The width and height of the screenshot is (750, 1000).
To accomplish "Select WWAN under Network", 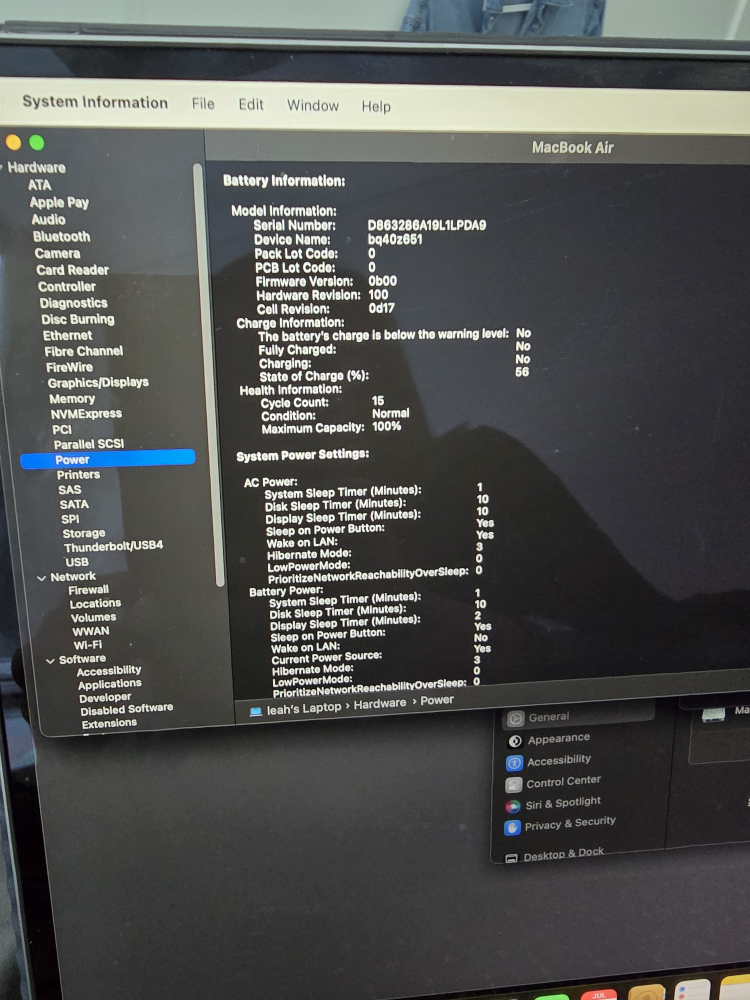I will coord(91,631).
